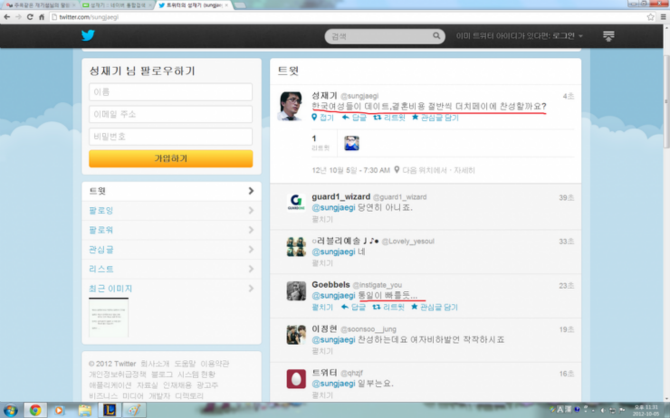670x418 pixels.
Task: Open Windows Start button
Action: point(10,410)
